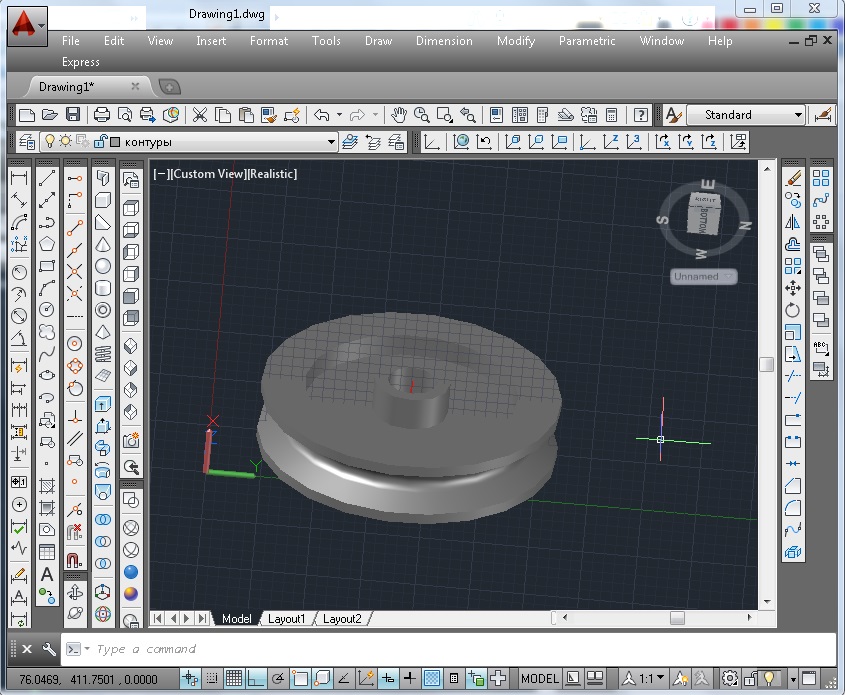The height and width of the screenshot is (695, 845).
Task: Click ViewCube BOTTOM face
Action: (x=704, y=220)
